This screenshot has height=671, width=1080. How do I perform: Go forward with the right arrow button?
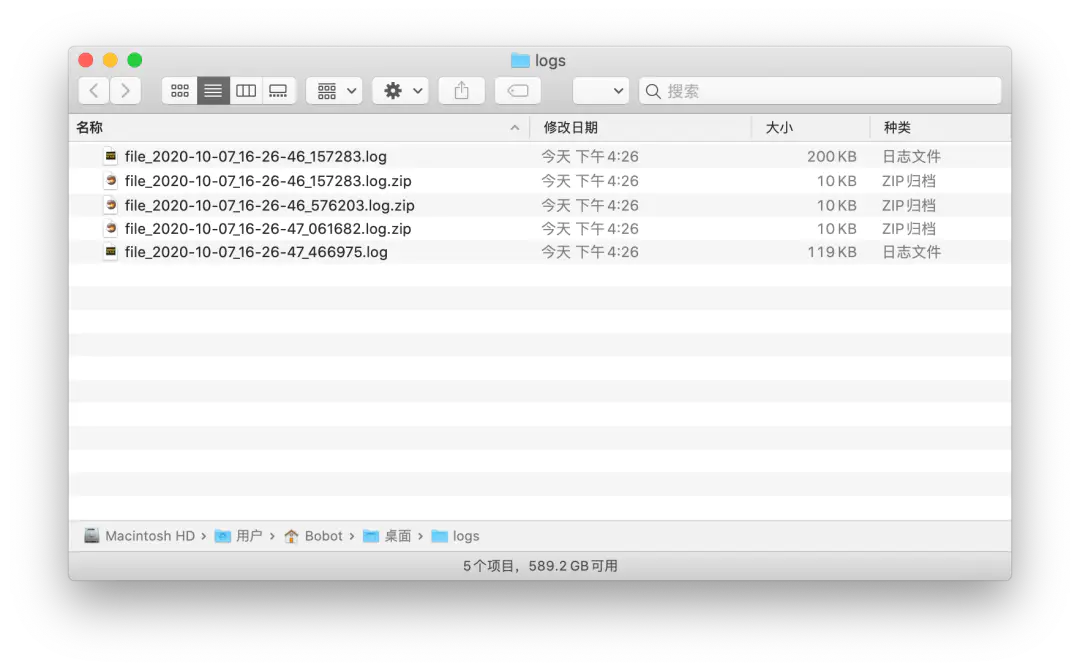point(125,91)
